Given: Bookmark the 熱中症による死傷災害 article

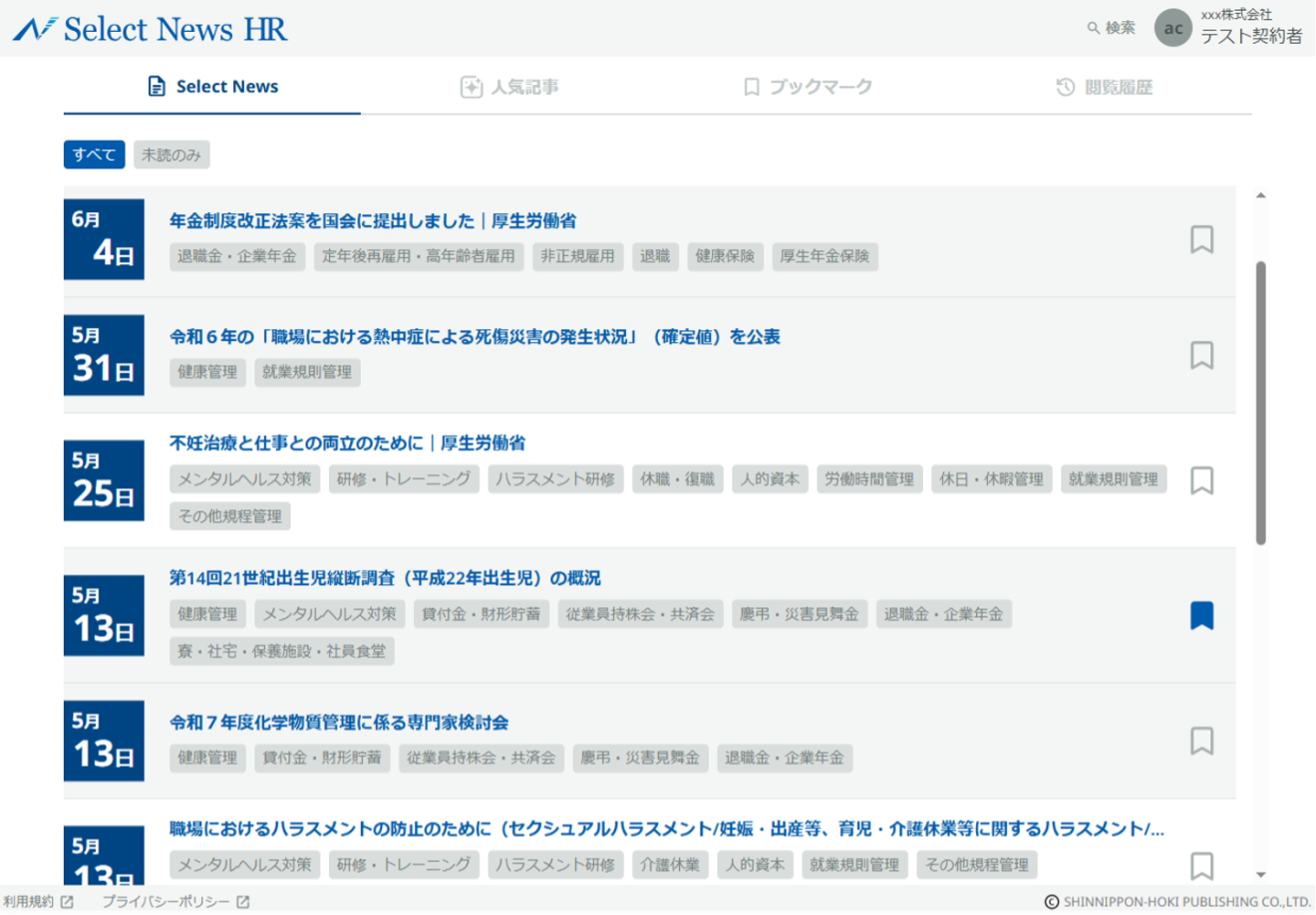Looking at the screenshot, I should point(1202,355).
